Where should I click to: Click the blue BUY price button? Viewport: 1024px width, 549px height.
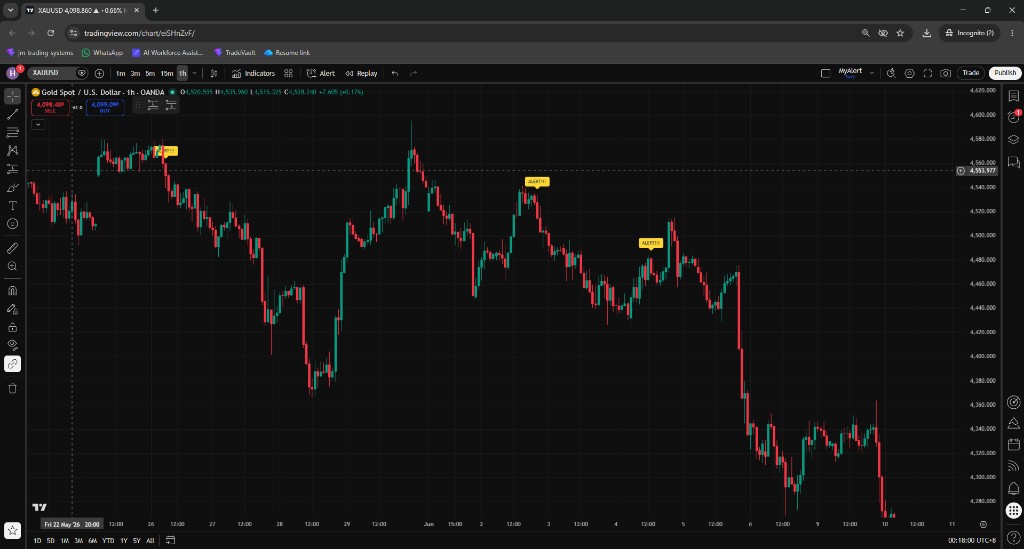pyautogui.click(x=105, y=106)
